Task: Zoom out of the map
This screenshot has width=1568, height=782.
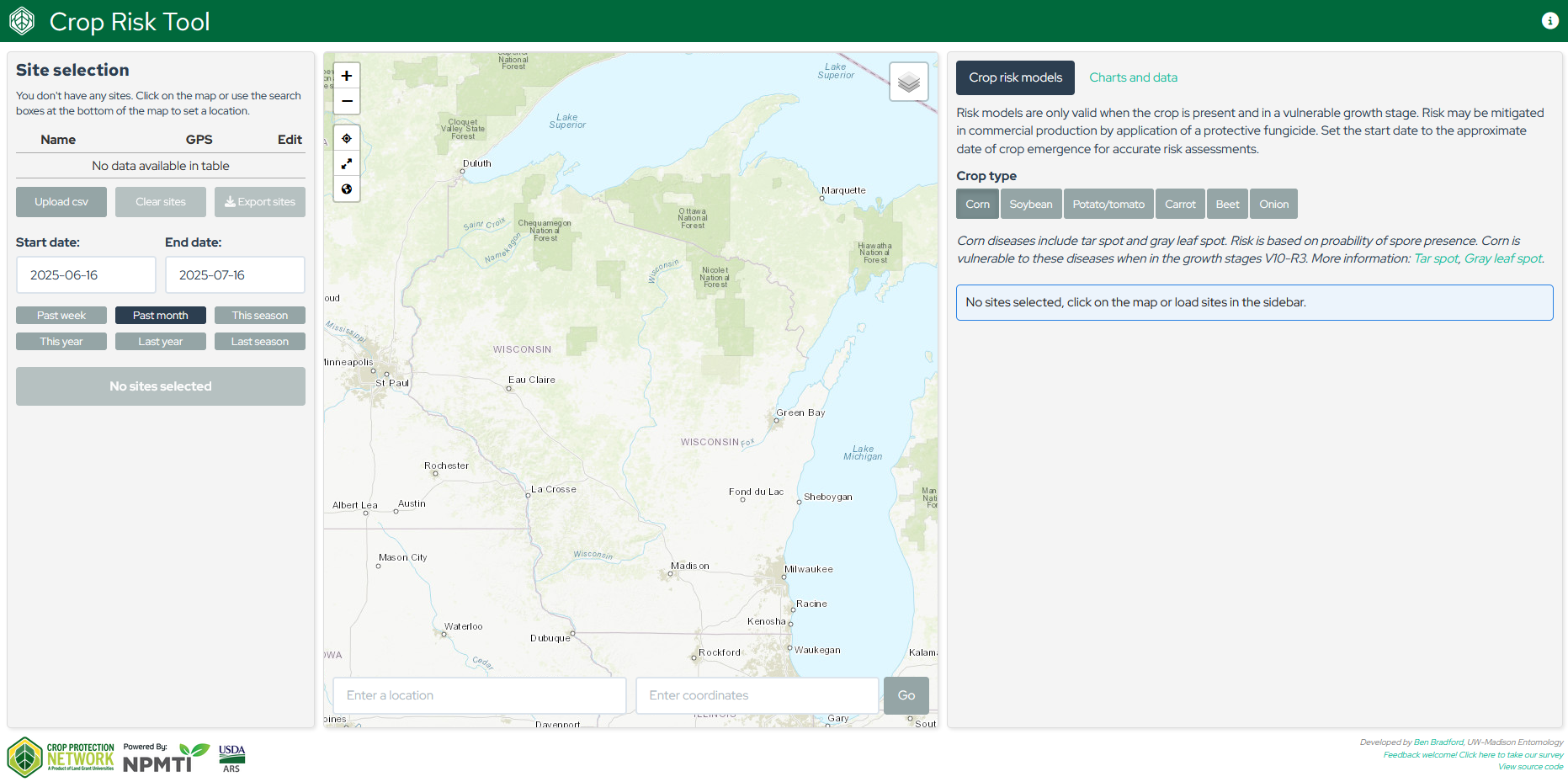Action: (x=347, y=101)
